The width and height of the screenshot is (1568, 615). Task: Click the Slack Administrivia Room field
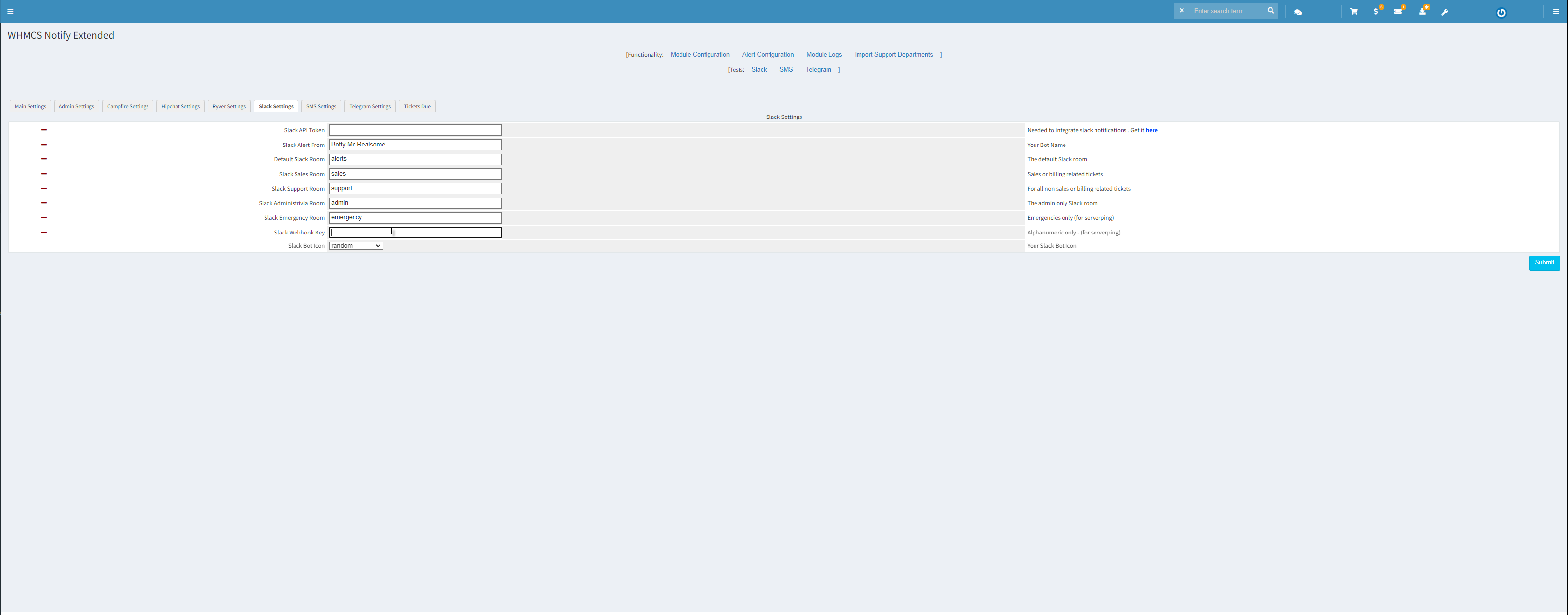tap(415, 203)
